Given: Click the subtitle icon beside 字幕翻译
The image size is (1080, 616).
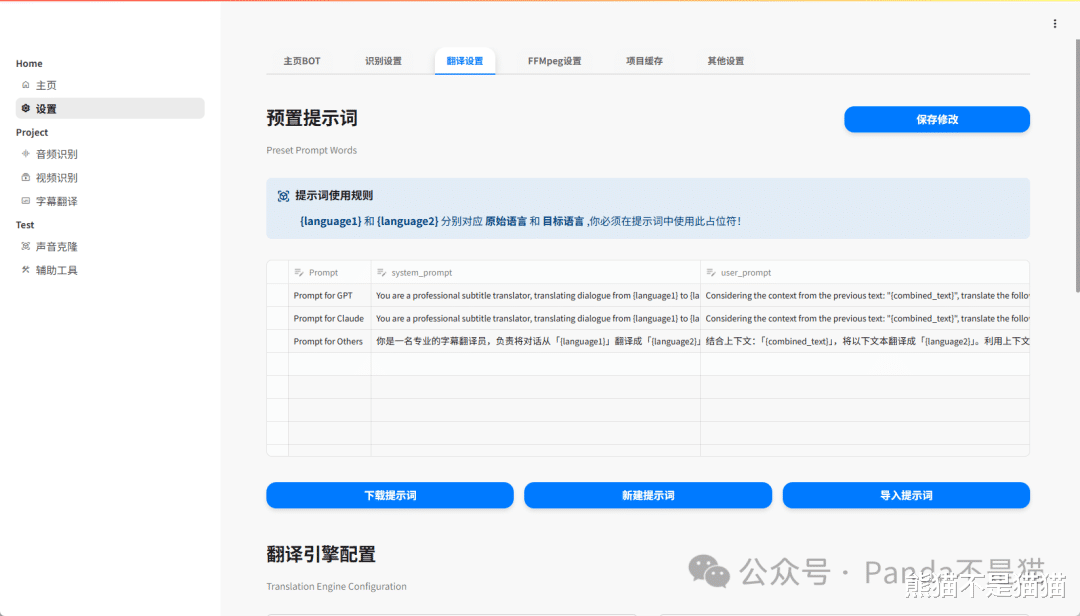Looking at the screenshot, I should 25,201.
